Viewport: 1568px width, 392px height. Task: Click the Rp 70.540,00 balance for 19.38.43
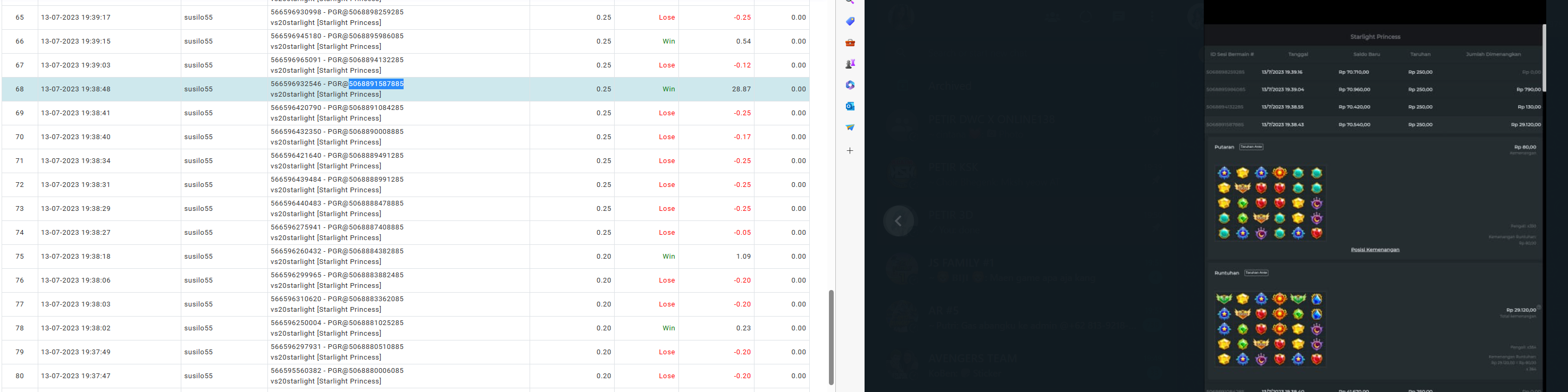tap(1354, 125)
